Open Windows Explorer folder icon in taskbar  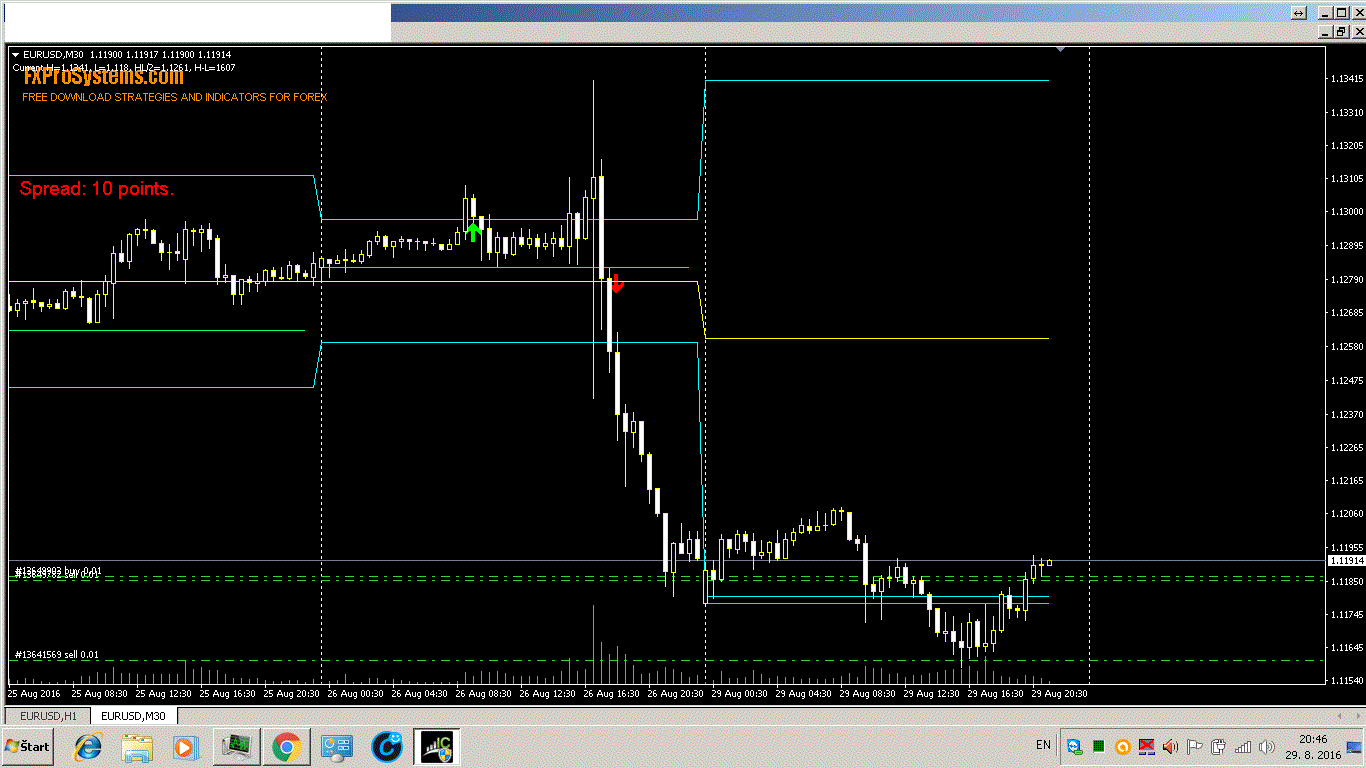(137, 746)
